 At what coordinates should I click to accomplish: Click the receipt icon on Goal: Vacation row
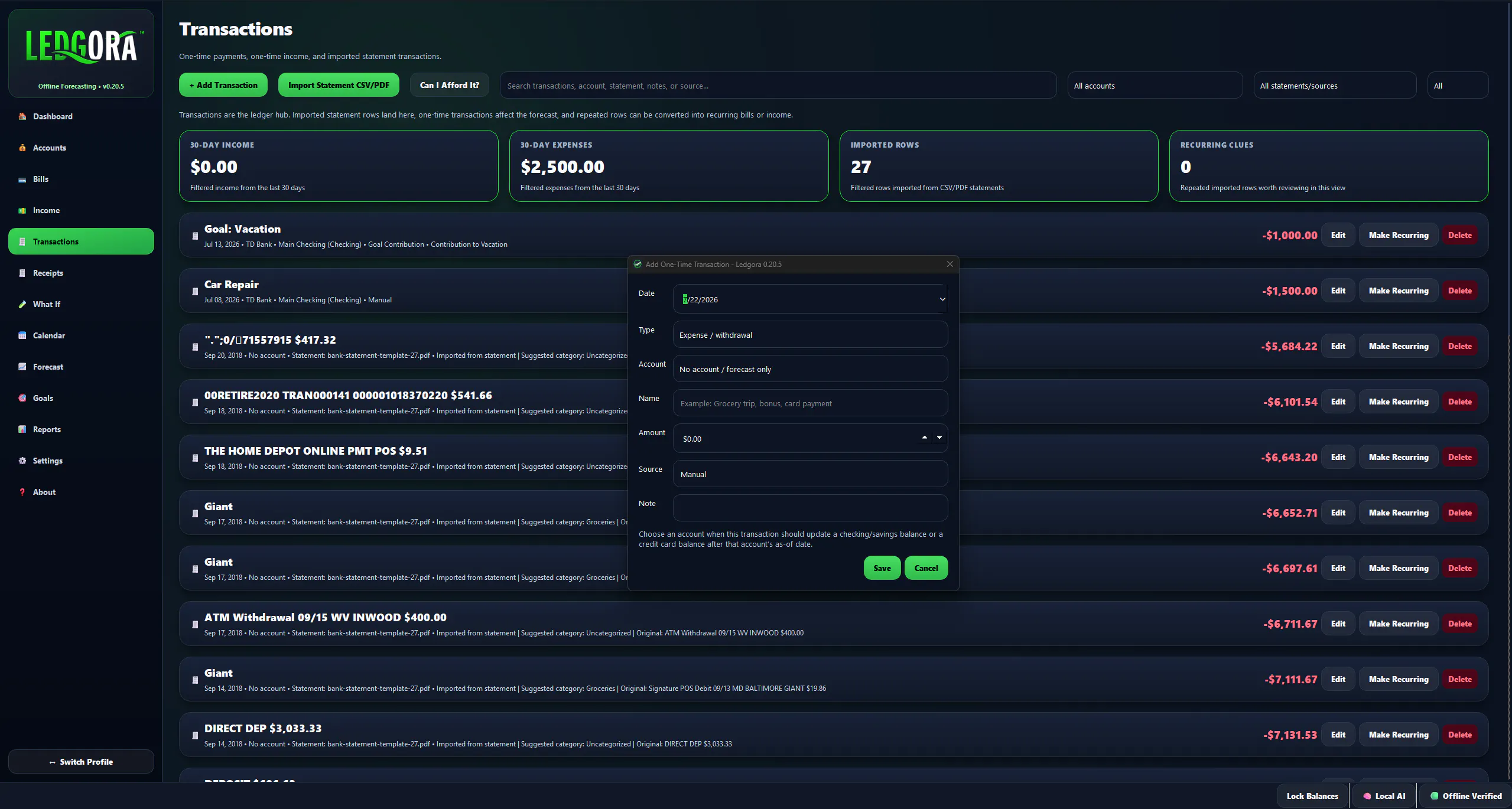point(195,236)
